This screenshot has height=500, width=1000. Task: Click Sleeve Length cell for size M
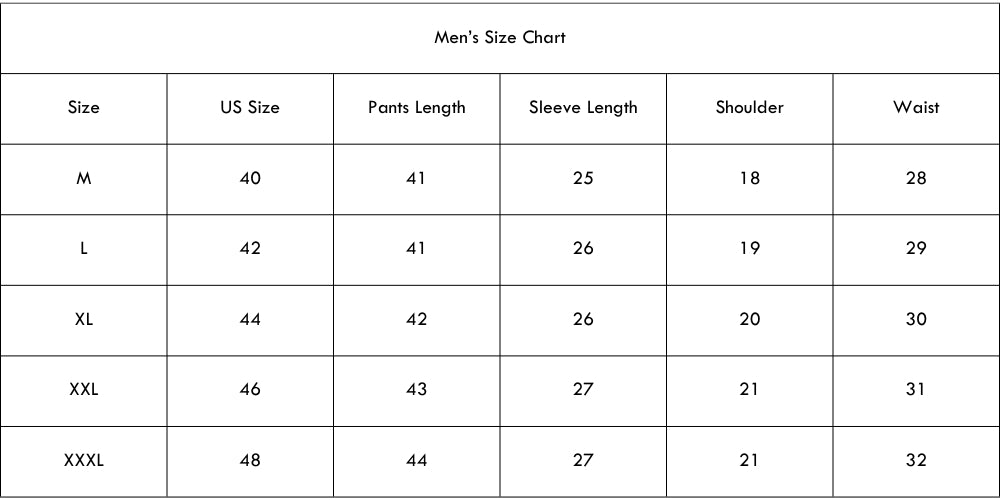pos(583,179)
